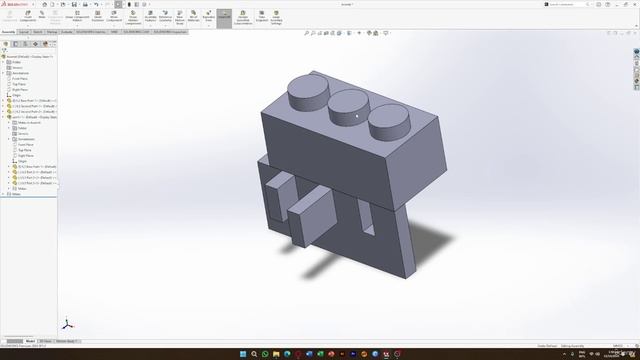Click the Save icon in the quick access bar
Viewport: 640px width, 360px height.
pos(74,4)
